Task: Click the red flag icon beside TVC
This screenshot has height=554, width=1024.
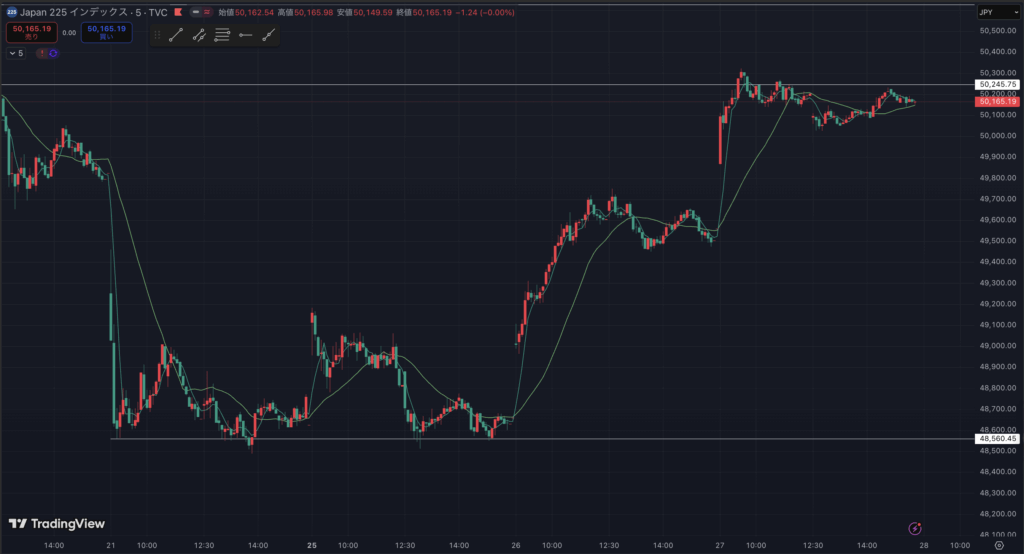Action: pyautogui.click(x=178, y=13)
